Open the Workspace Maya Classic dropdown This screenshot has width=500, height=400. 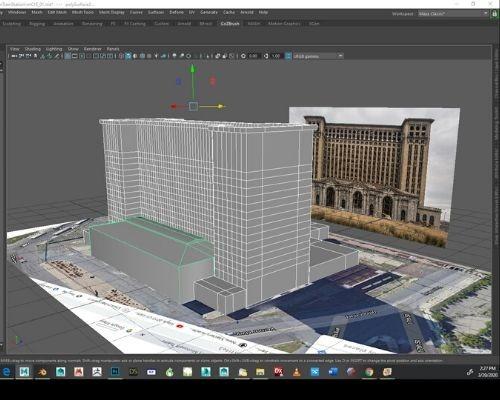pyautogui.click(x=453, y=14)
